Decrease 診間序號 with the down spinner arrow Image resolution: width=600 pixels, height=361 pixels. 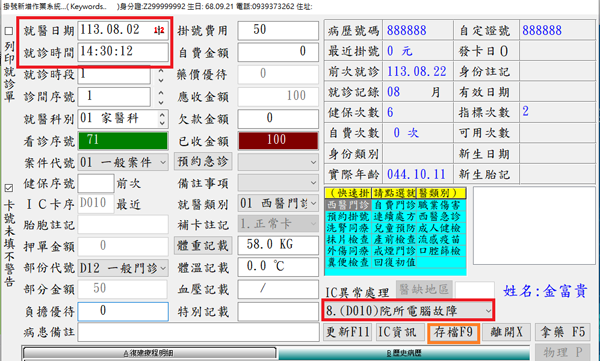point(161,102)
